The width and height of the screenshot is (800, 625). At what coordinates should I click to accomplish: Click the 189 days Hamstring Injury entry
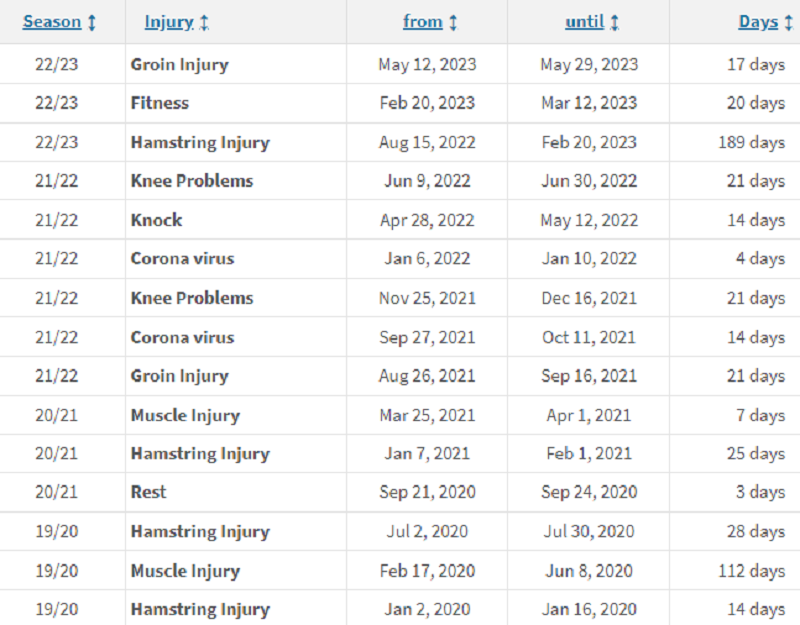pyautogui.click(x=400, y=142)
